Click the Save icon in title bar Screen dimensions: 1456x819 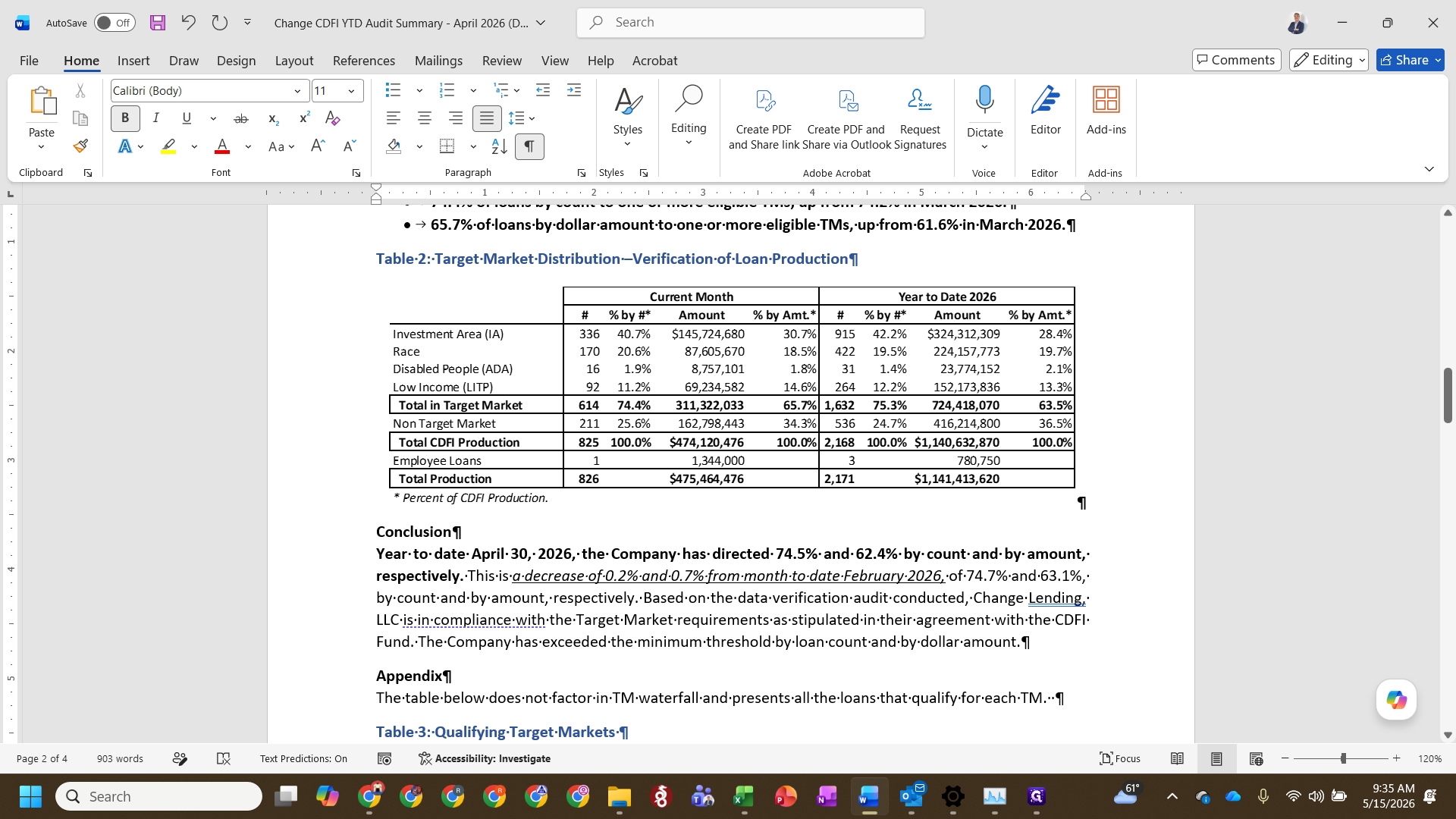[x=157, y=23]
